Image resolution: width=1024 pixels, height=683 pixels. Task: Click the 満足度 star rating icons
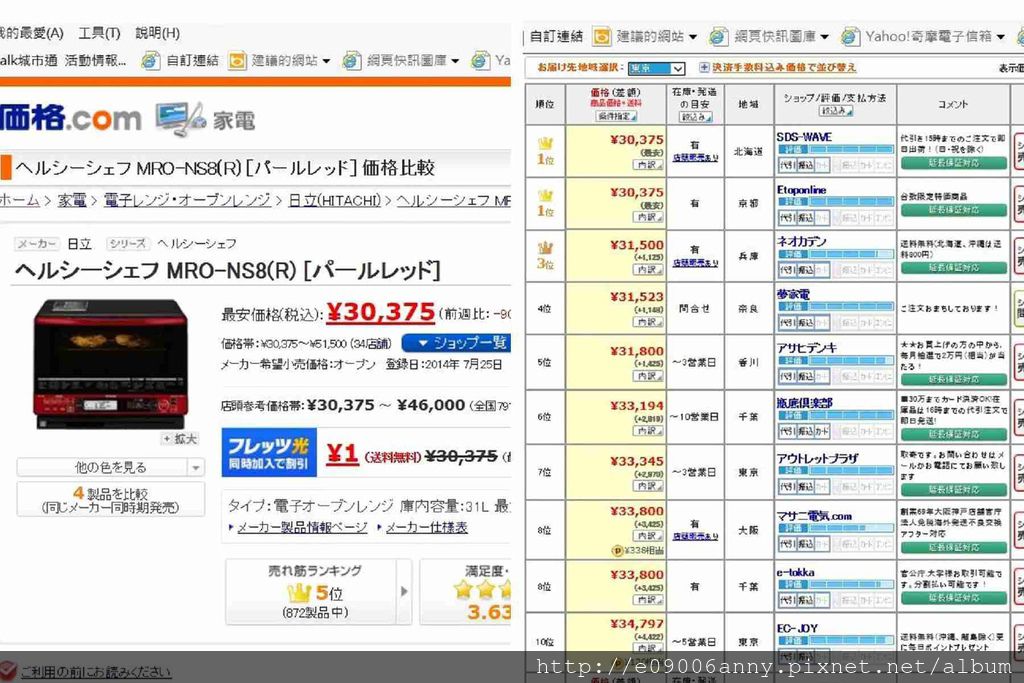pyautogui.click(x=482, y=590)
